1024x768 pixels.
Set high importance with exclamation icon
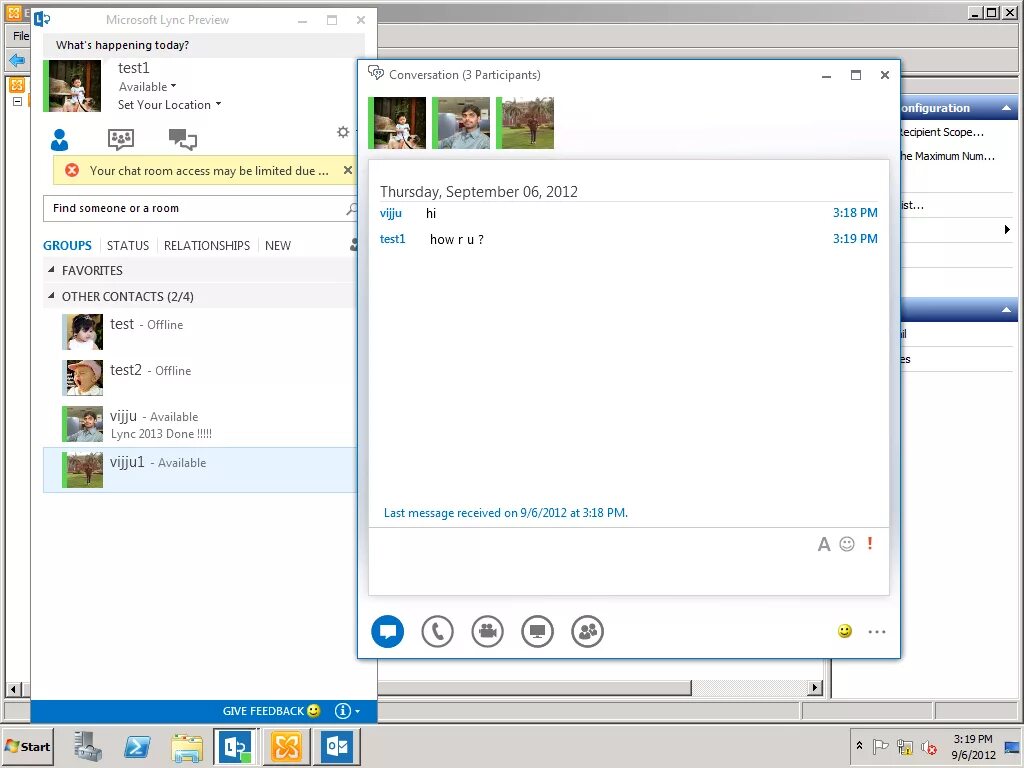[x=870, y=543]
